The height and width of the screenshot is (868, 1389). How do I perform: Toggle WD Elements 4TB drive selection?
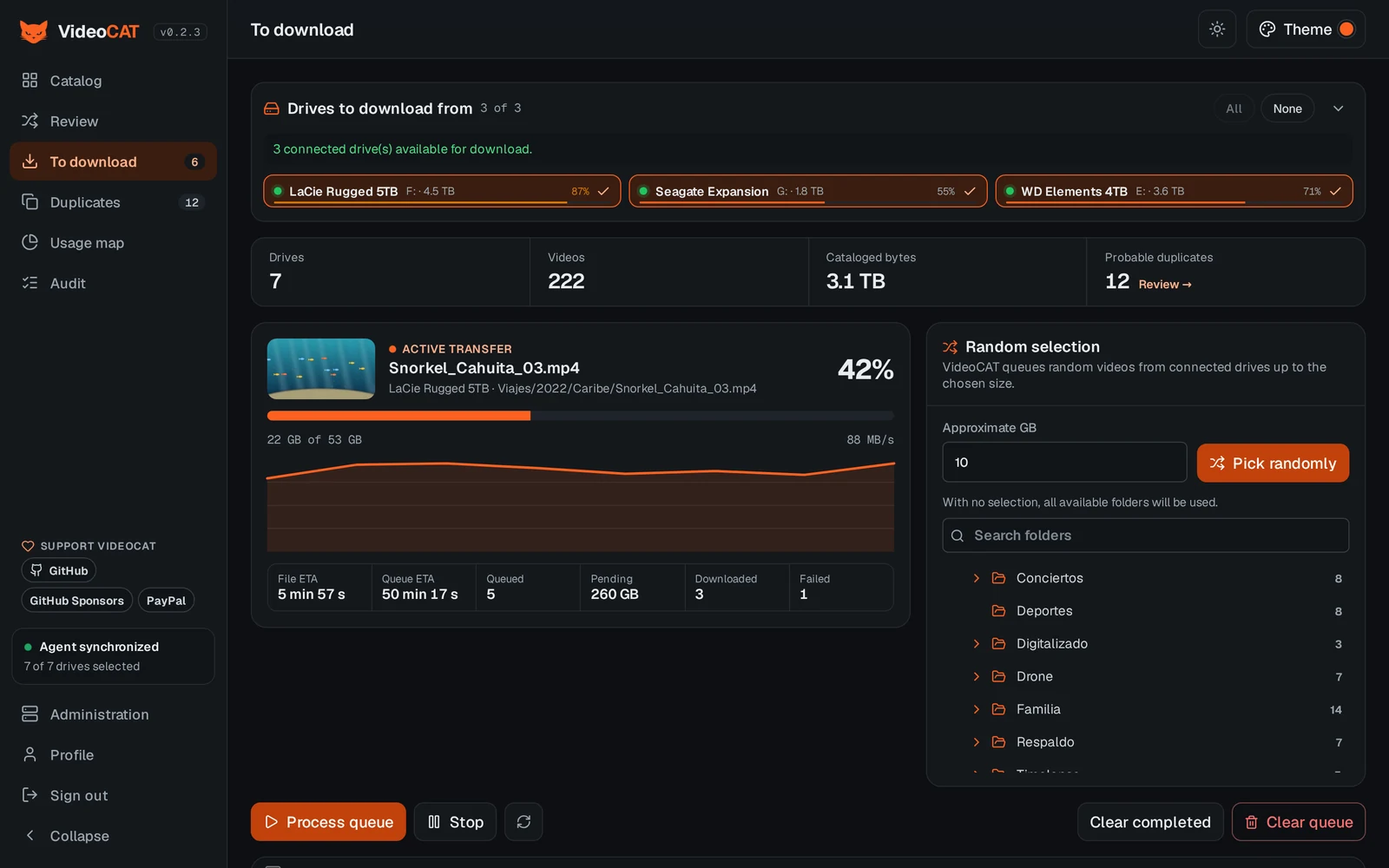click(x=1174, y=191)
